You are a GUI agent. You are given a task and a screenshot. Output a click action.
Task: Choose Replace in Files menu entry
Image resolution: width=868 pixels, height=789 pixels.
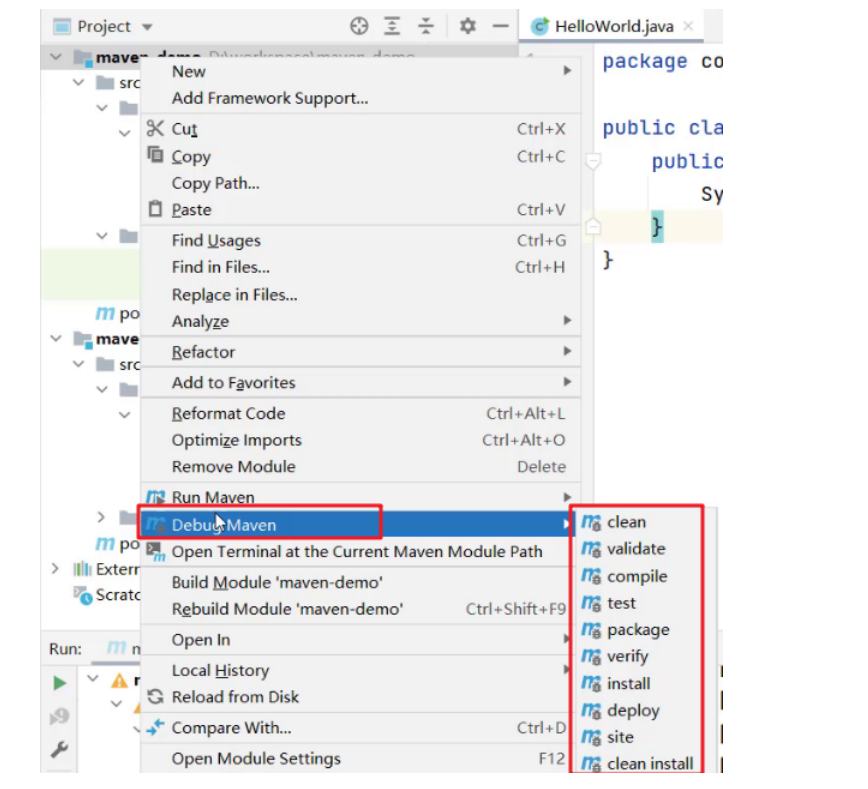coord(360,295)
